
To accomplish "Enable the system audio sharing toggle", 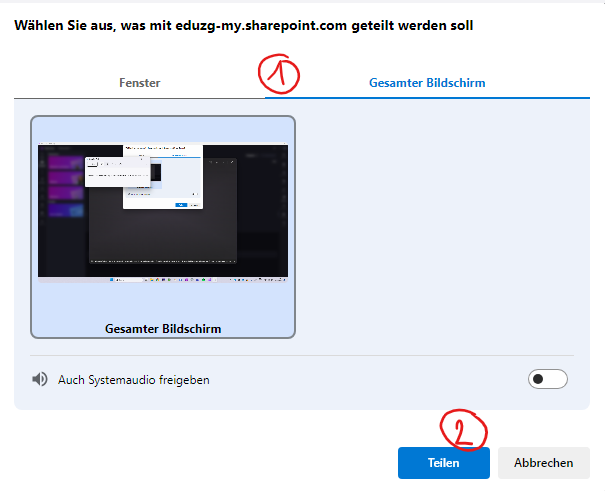I will click(x=547, y=379).
